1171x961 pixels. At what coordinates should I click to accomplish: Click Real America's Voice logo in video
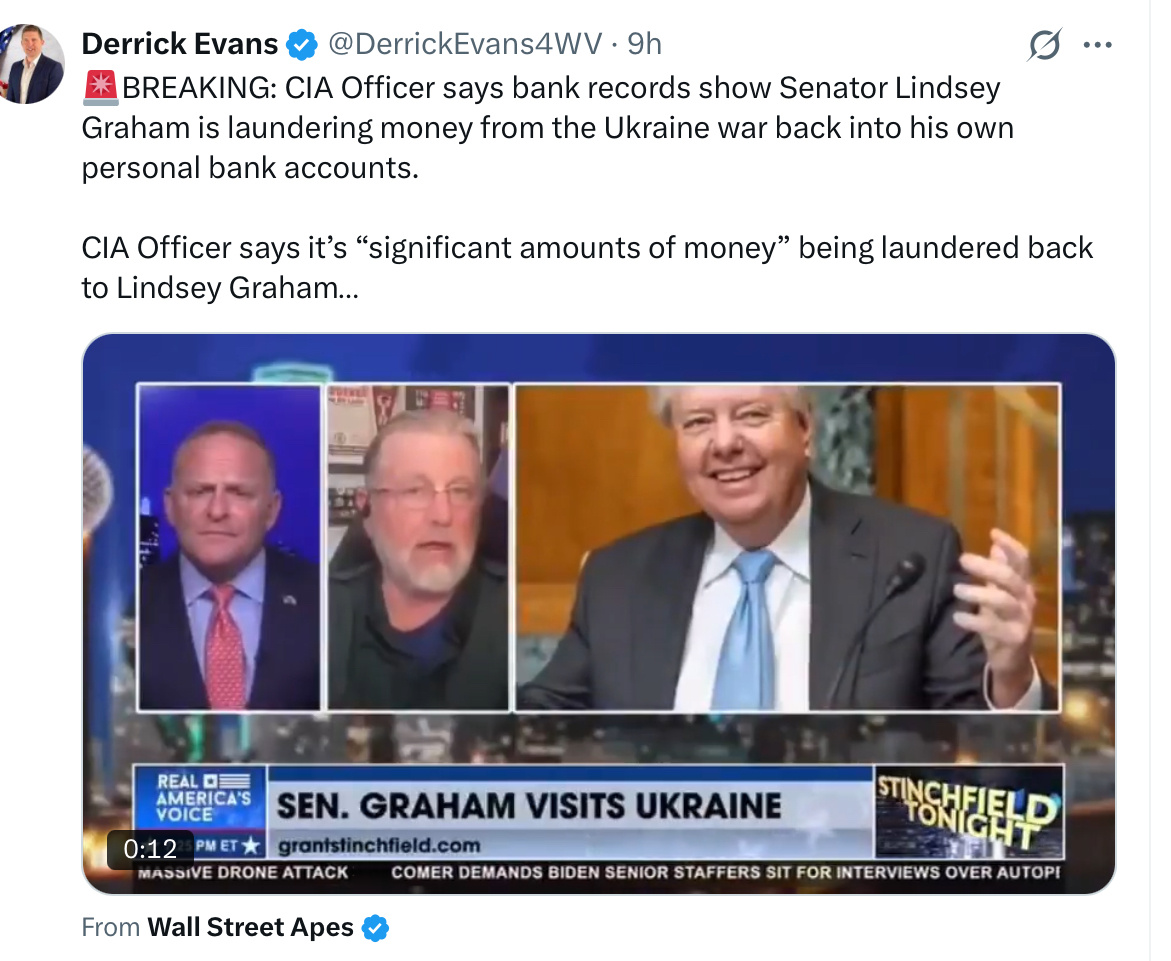pos(200,799)
